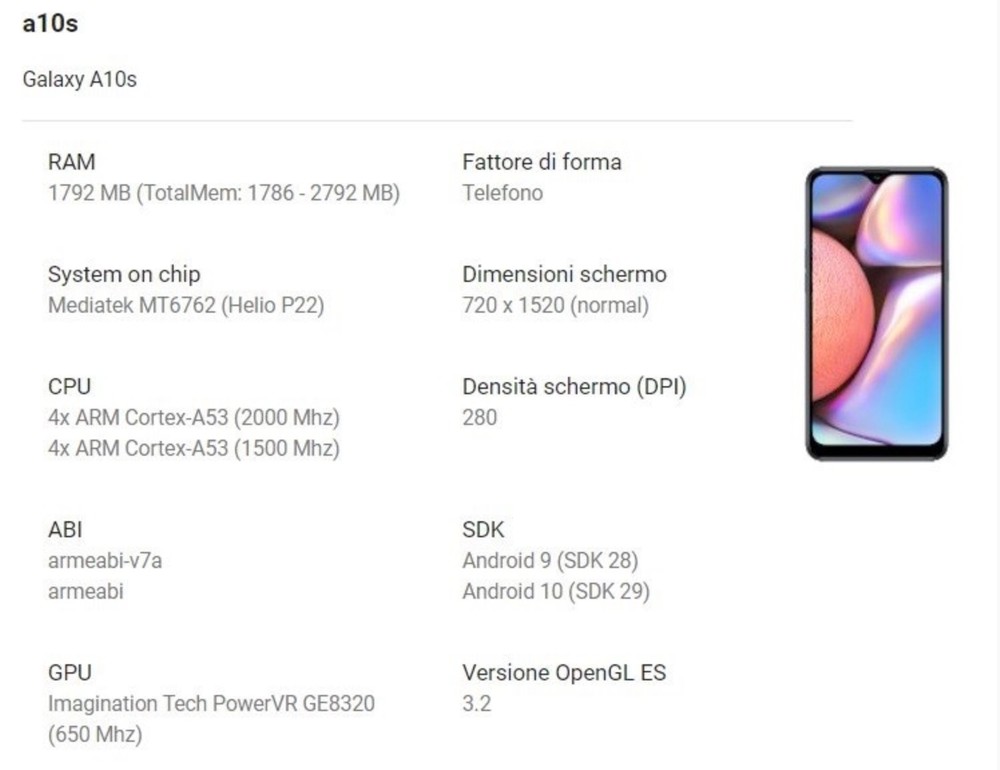Screen dimensions: 1000x770
Task: Select the Galaxy A10s model name
Action: (x=80, y=79)
